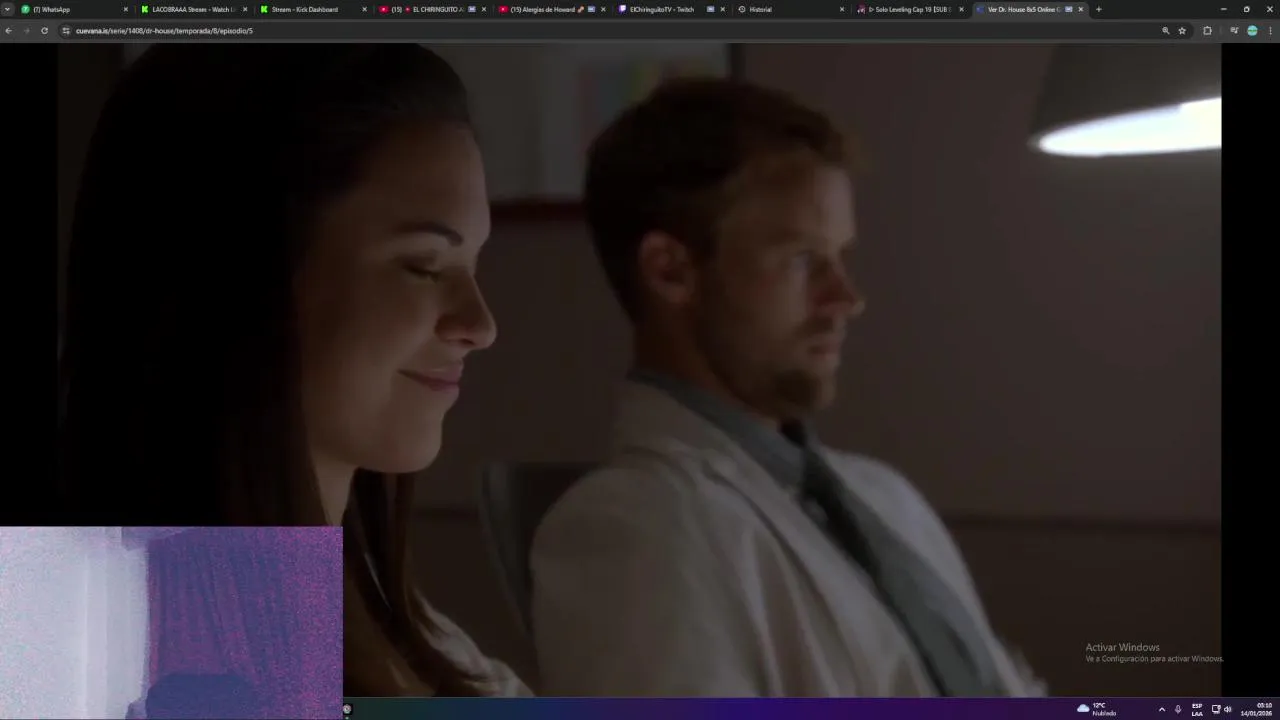
Task: Close the Solo Leveling tab
Action: coord(961,9)
